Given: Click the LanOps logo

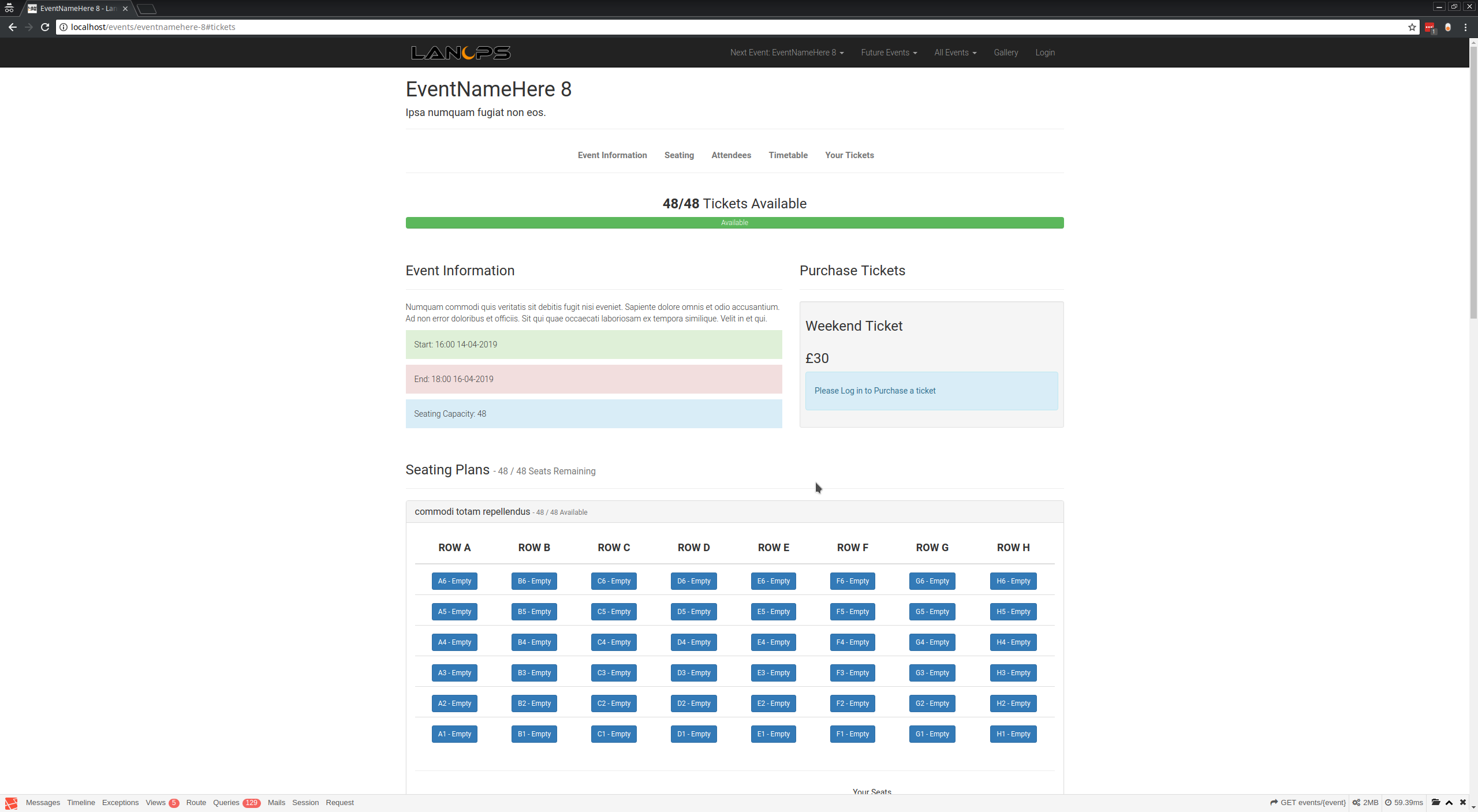Looking at the screenshot, I should [460, 53].
